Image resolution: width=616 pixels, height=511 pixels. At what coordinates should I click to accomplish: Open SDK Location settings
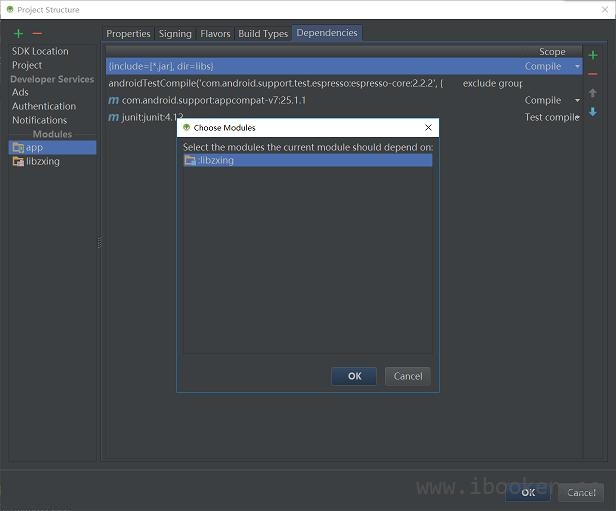click(40, 51)
